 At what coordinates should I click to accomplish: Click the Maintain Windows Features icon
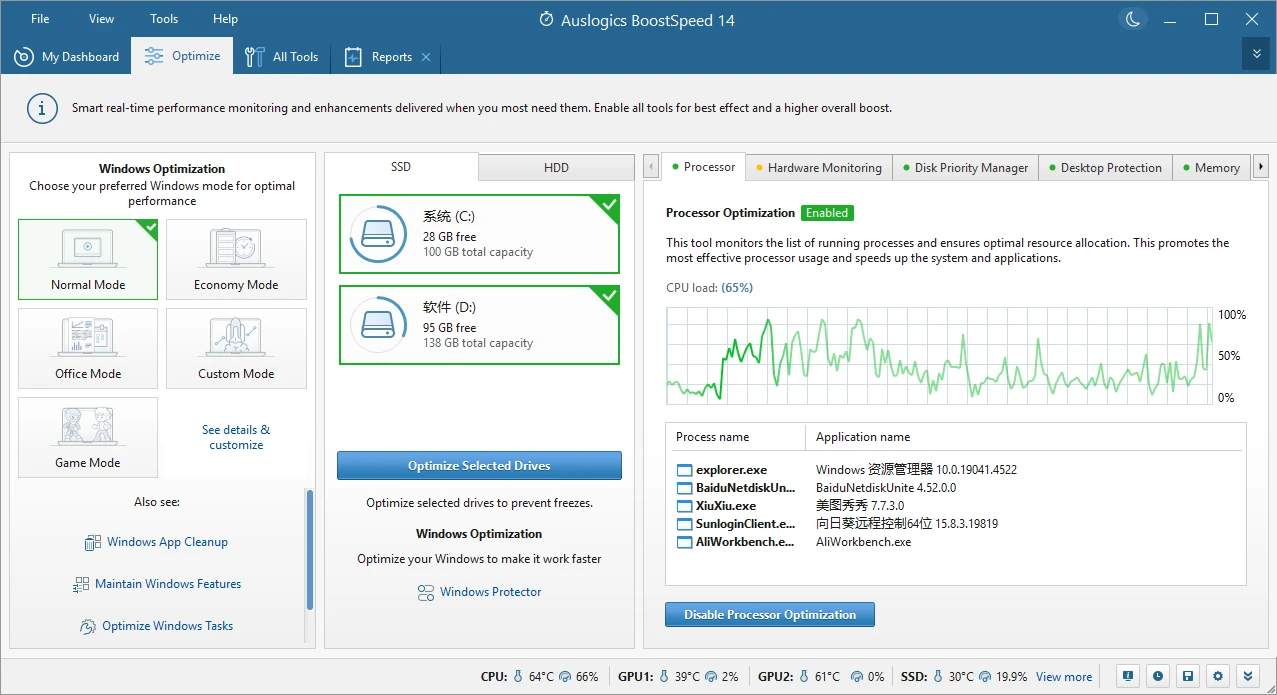coord(80,584)
